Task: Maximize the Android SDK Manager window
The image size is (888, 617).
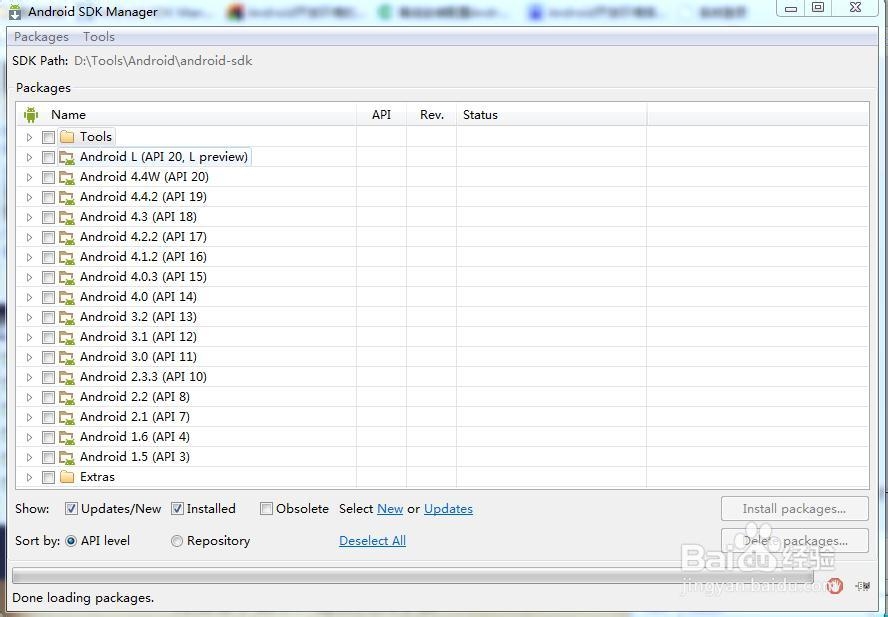Action: 818,7
